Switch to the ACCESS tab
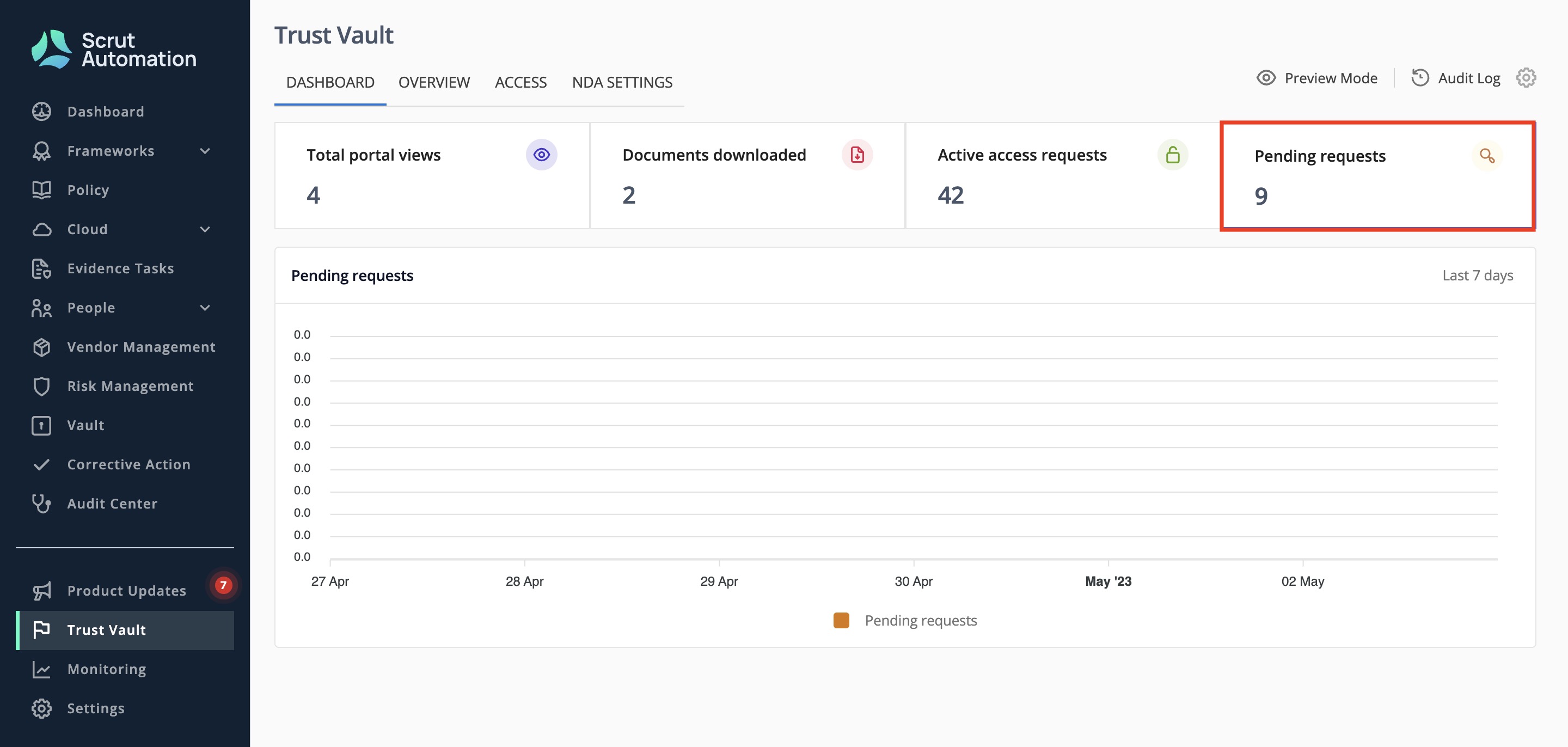Viewport: 1568px width, 747px height. coord(520,82)
